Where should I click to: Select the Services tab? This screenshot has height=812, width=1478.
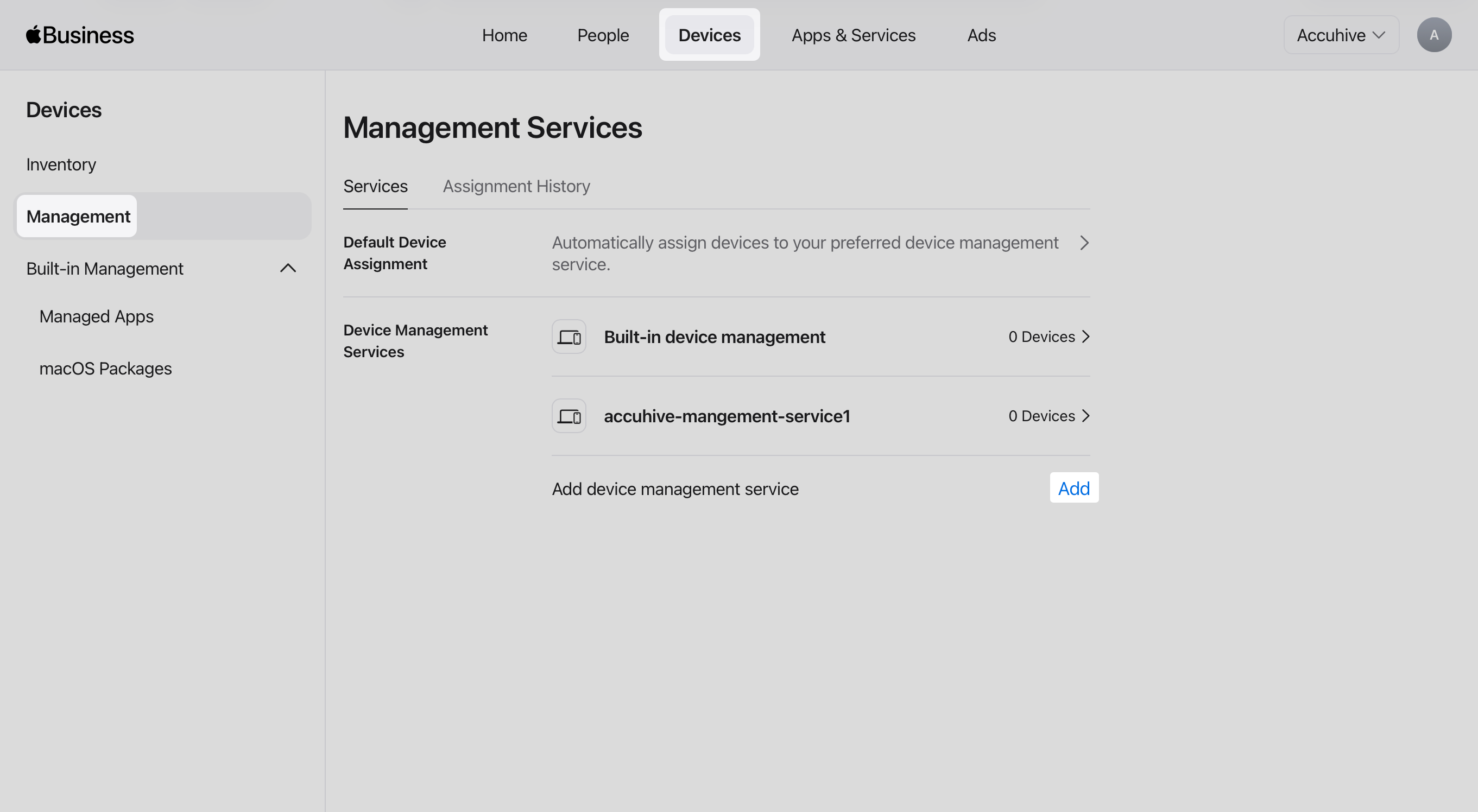click(x=375, y=186)
